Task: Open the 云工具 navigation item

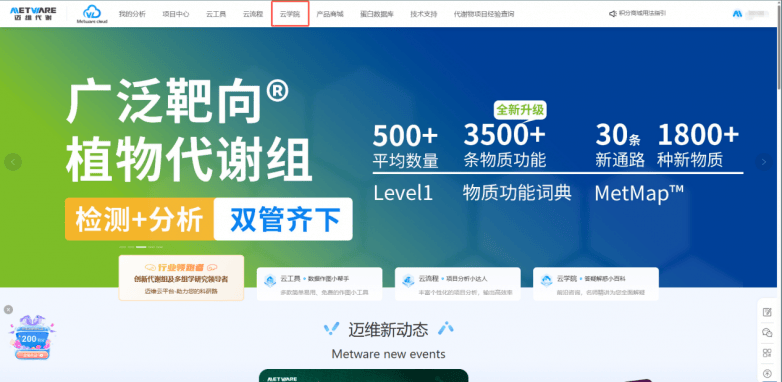Action: pyautogui.click(x=216, y=14)
